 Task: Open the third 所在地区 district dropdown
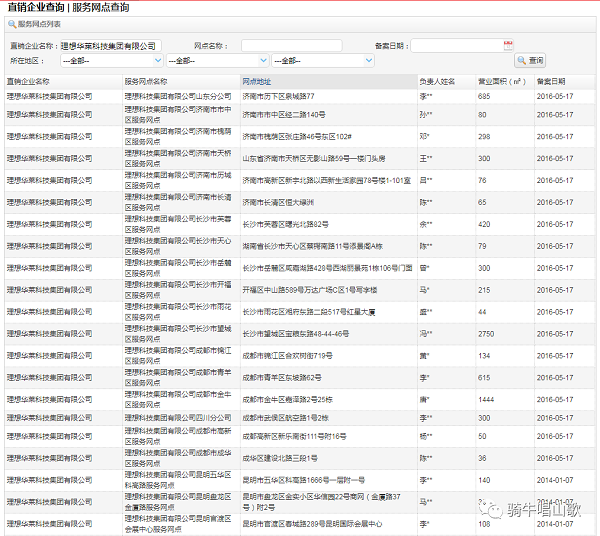coord(323,60)
